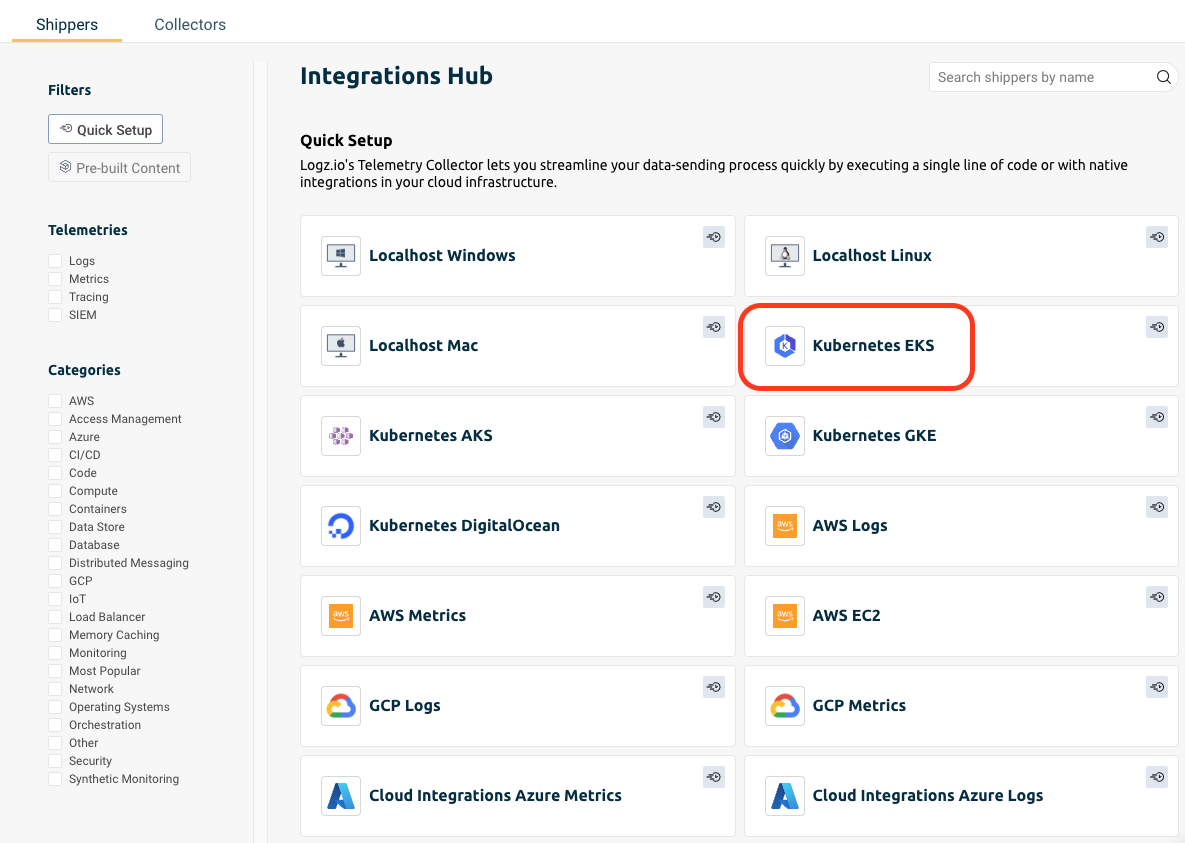
Task: Select the Orchestration category checkbox
Action: click(55, 725)
